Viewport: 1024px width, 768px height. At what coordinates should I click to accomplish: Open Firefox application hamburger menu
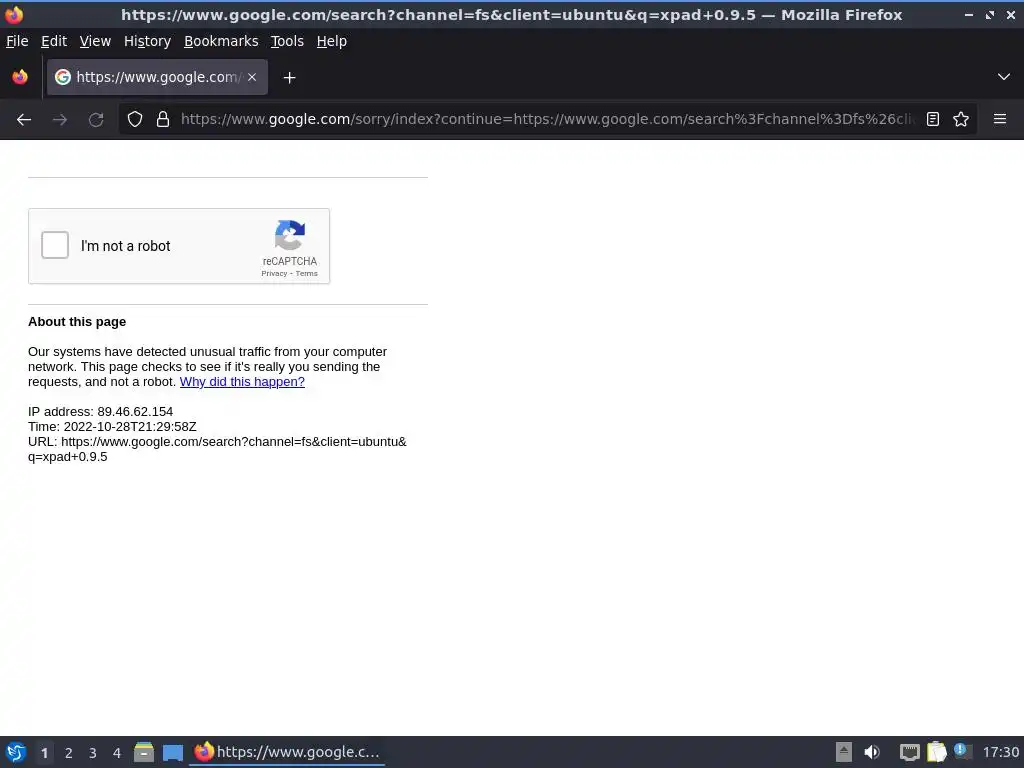click(1000, 119)
